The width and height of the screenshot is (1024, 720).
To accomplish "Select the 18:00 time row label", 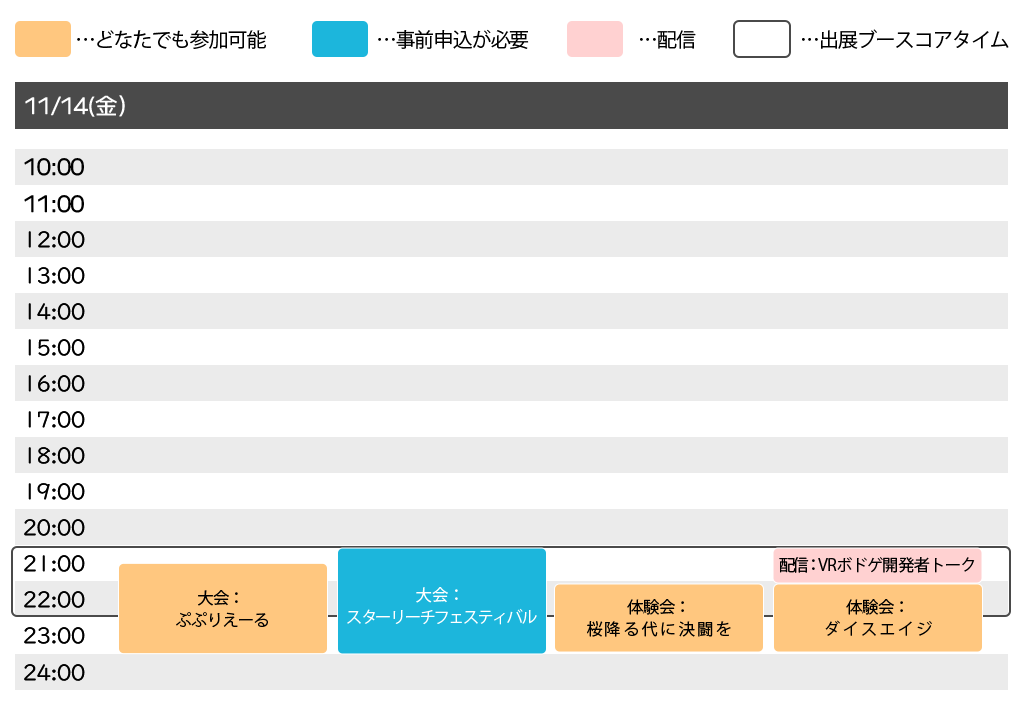I will pos(54,456).
